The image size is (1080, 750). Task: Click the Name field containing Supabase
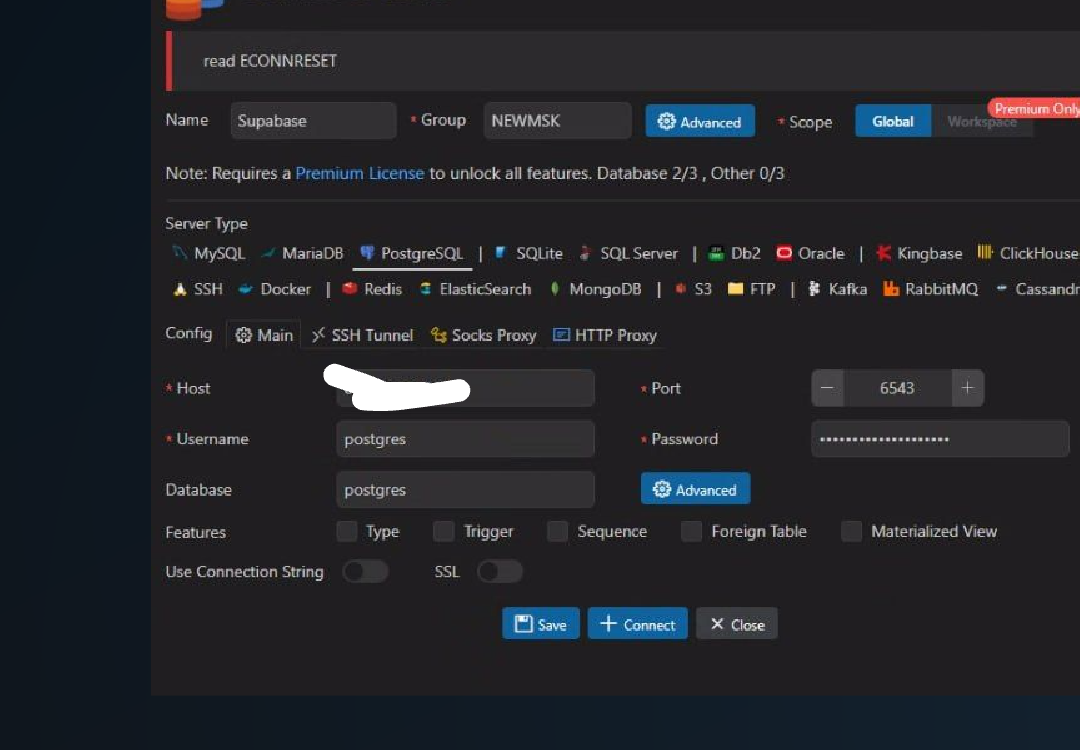[313, 121]
